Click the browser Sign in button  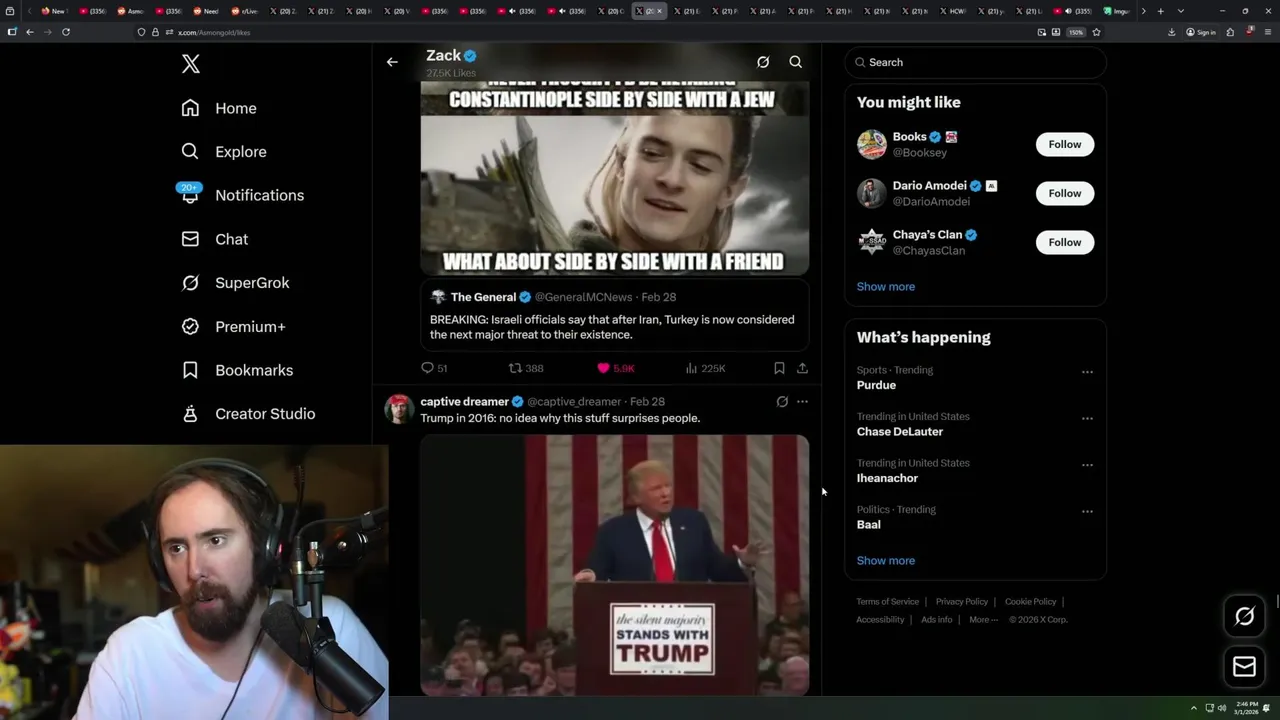(x=1201, y=32)
